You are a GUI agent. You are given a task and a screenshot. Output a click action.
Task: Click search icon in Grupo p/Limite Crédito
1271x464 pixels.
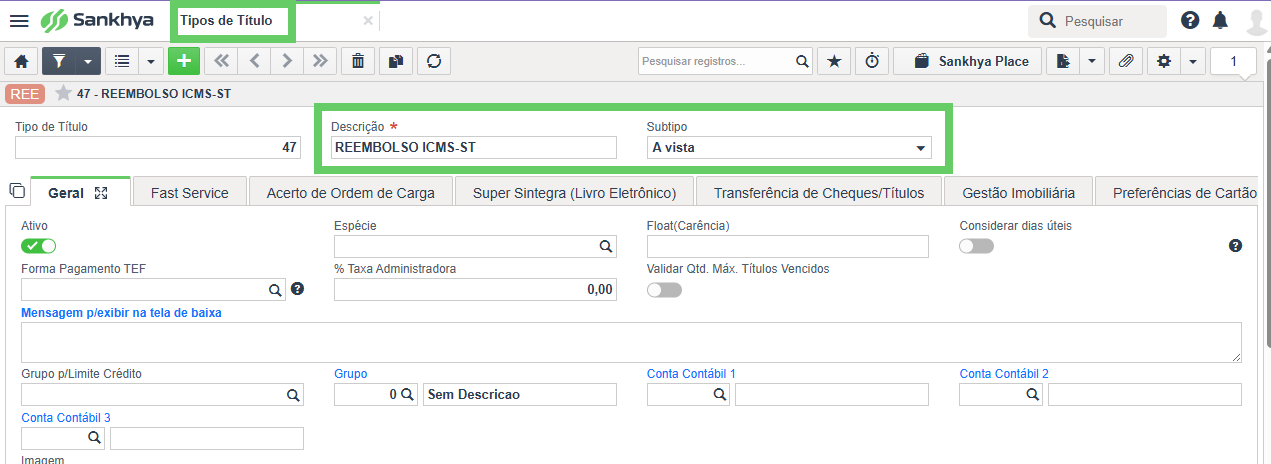pyautogui.click(x=294, y=395)
